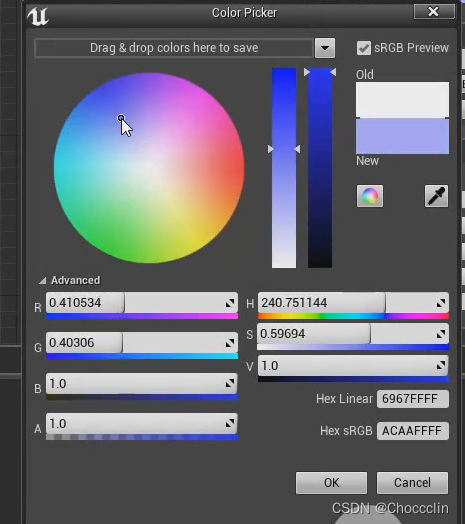Click the H field expand arrow icon

pos(441,303)
